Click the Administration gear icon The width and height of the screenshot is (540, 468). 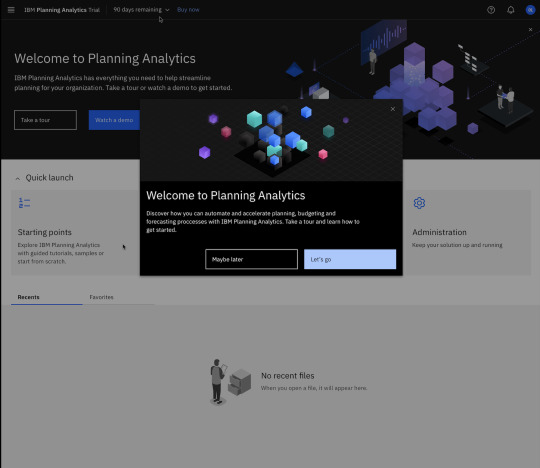point(419,203)
